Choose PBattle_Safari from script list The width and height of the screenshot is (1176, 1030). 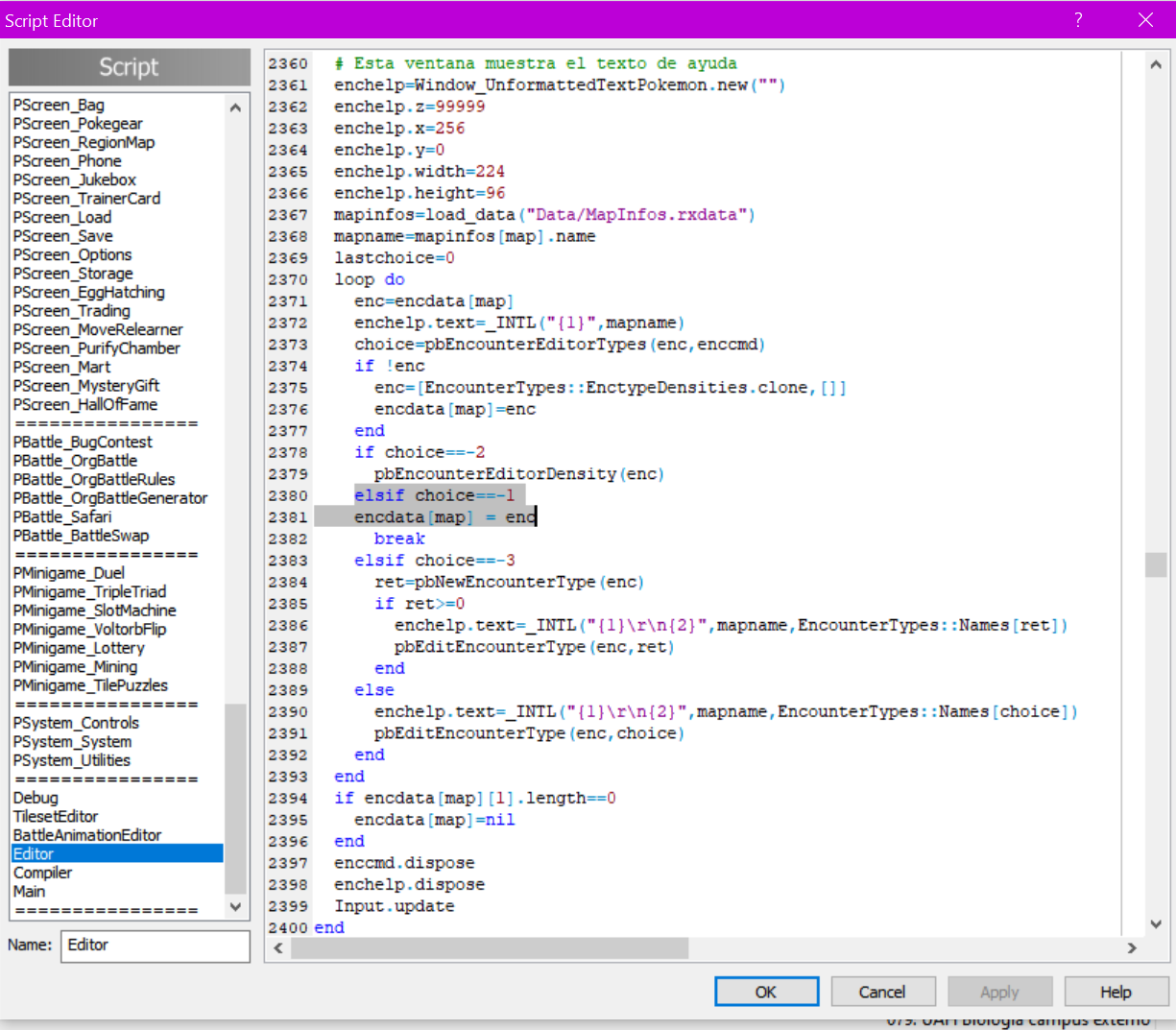tap(61, 516)
